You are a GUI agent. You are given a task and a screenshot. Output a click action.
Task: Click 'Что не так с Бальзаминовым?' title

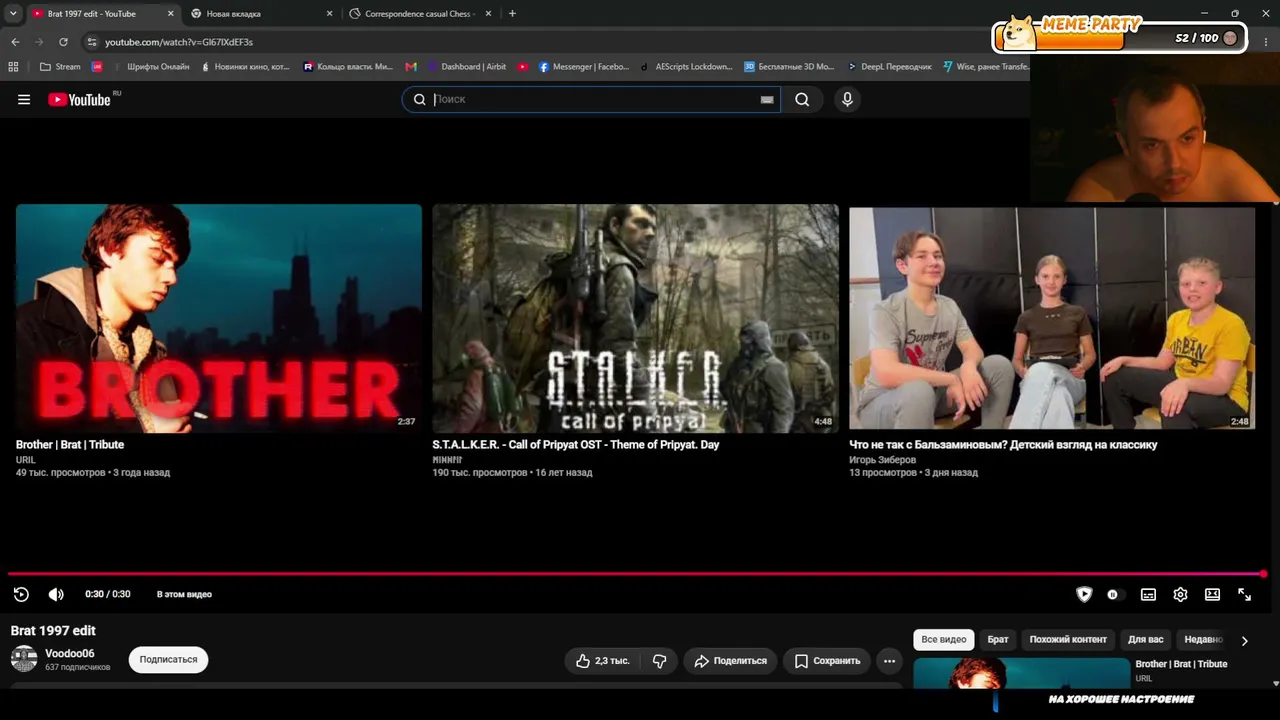(1003, 445)
